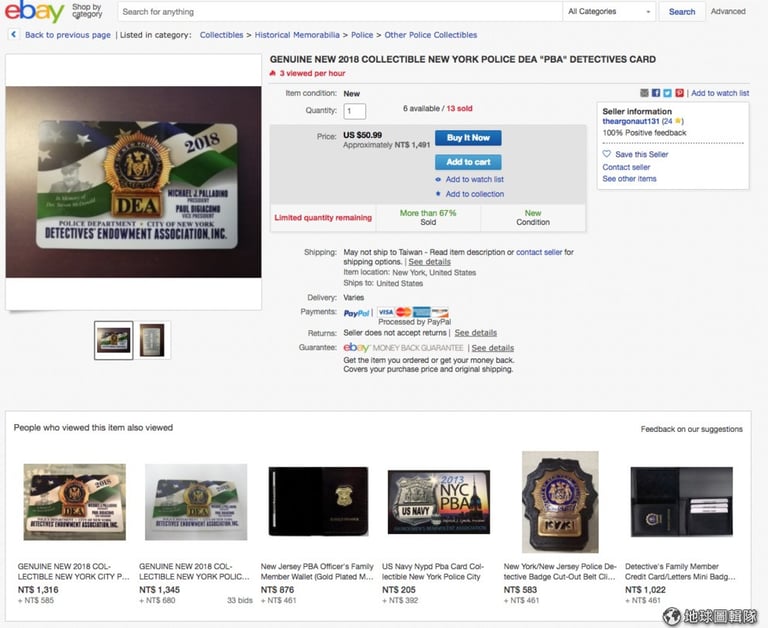The image size is (768, 628).
Task: Share listing on Facebook icon
Action: tap(656, 93)
